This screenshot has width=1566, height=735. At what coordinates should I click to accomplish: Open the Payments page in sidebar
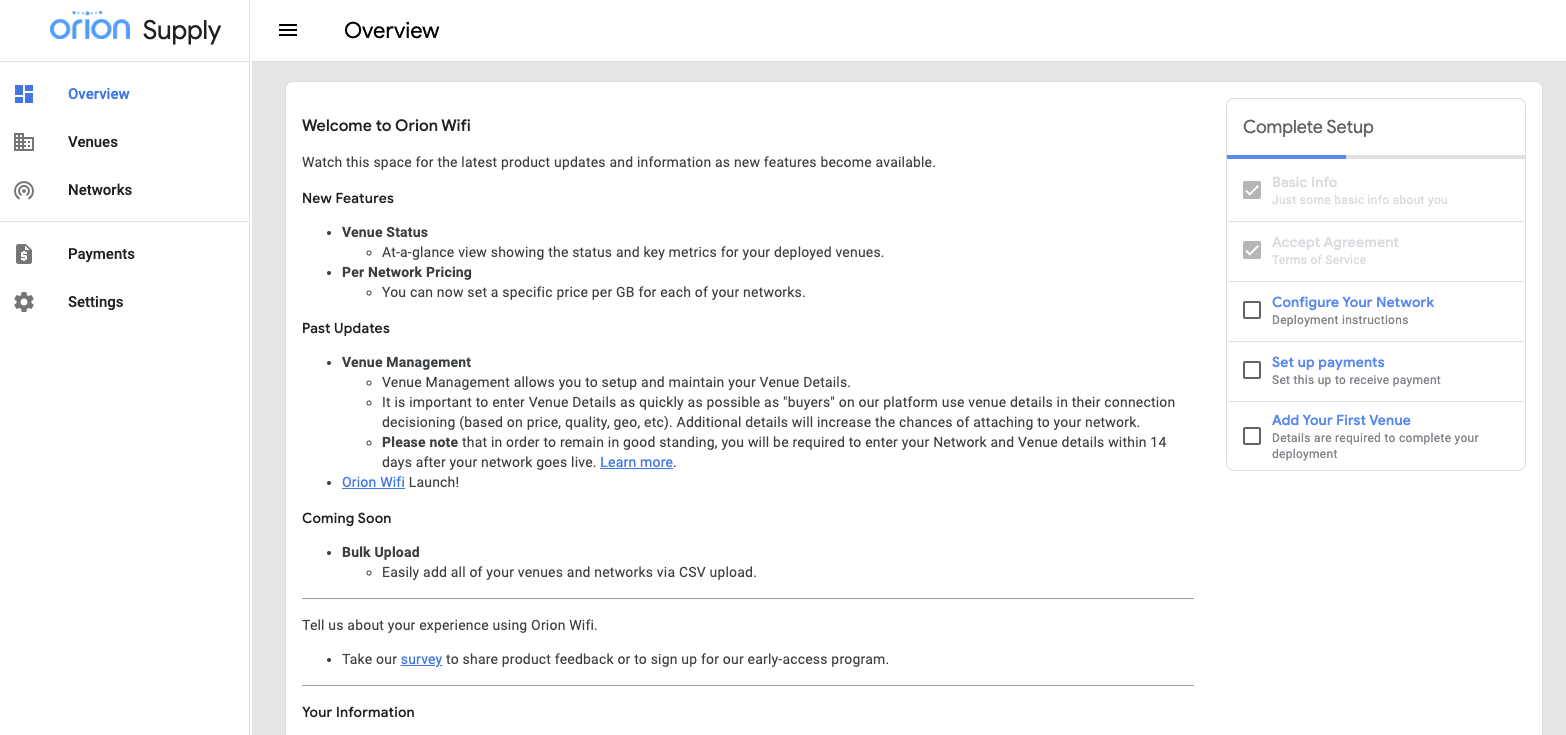[x=101, y=254]
